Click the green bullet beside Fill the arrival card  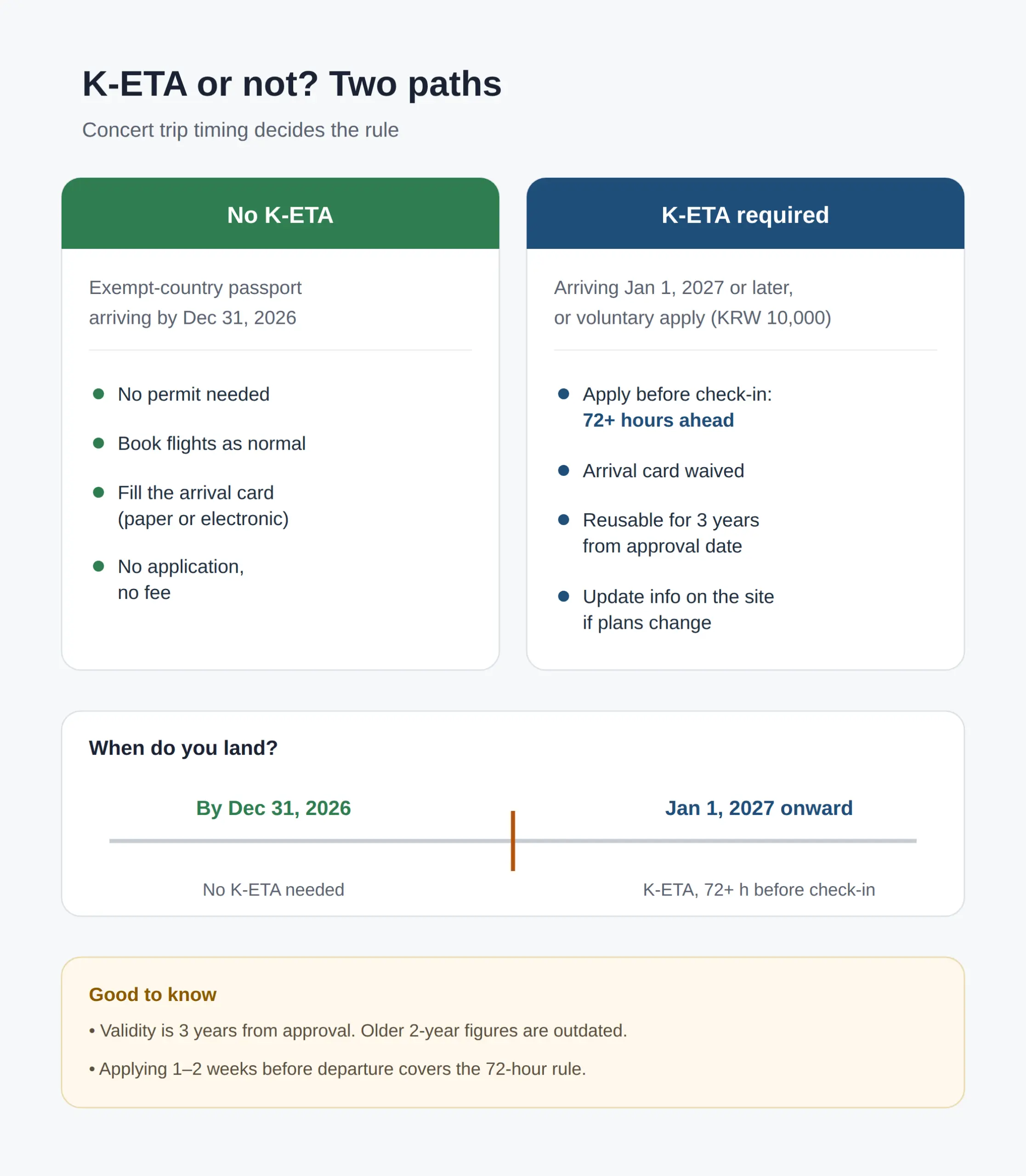click(x=98, y=492)
